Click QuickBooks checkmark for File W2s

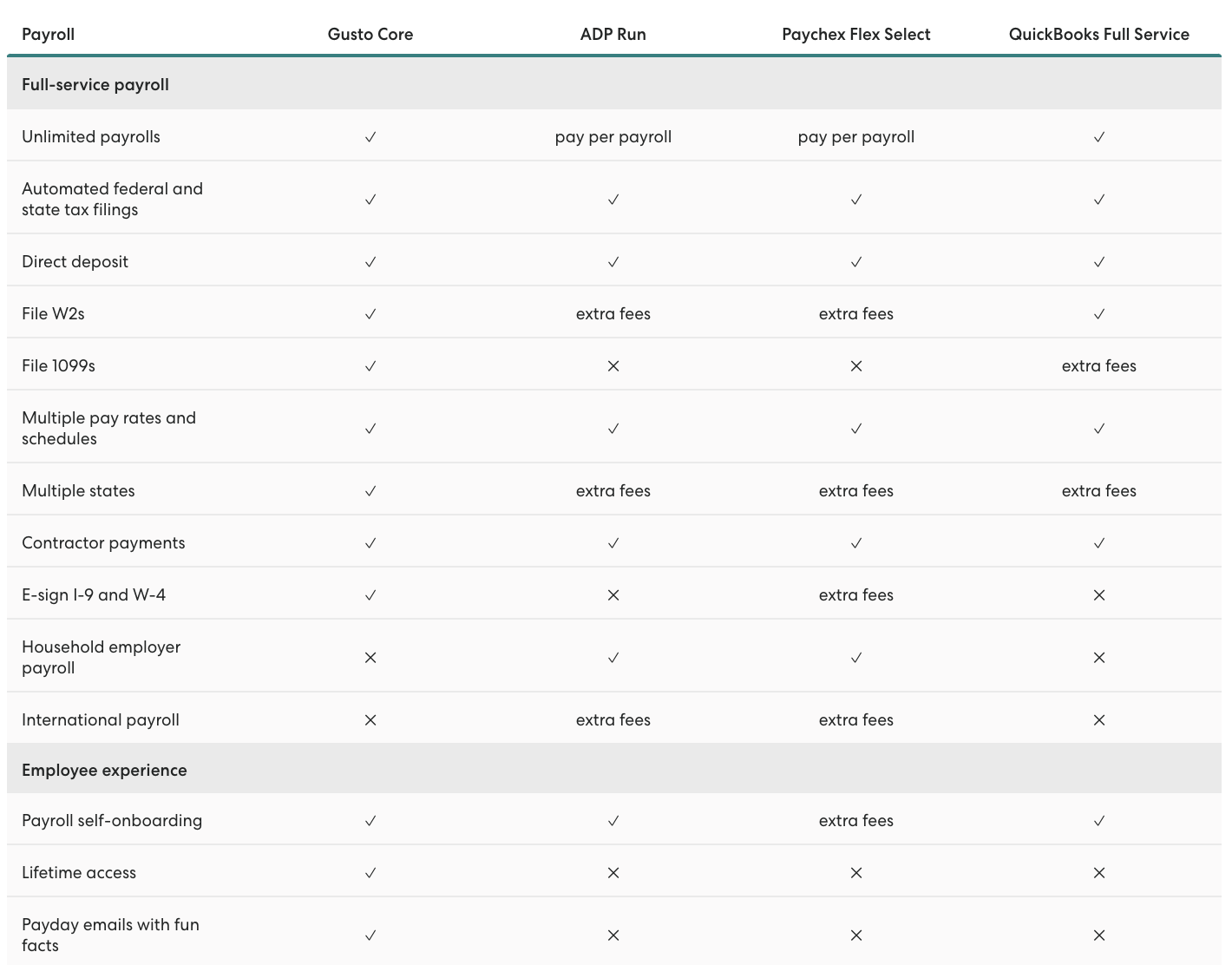[x=1099, y=314]
